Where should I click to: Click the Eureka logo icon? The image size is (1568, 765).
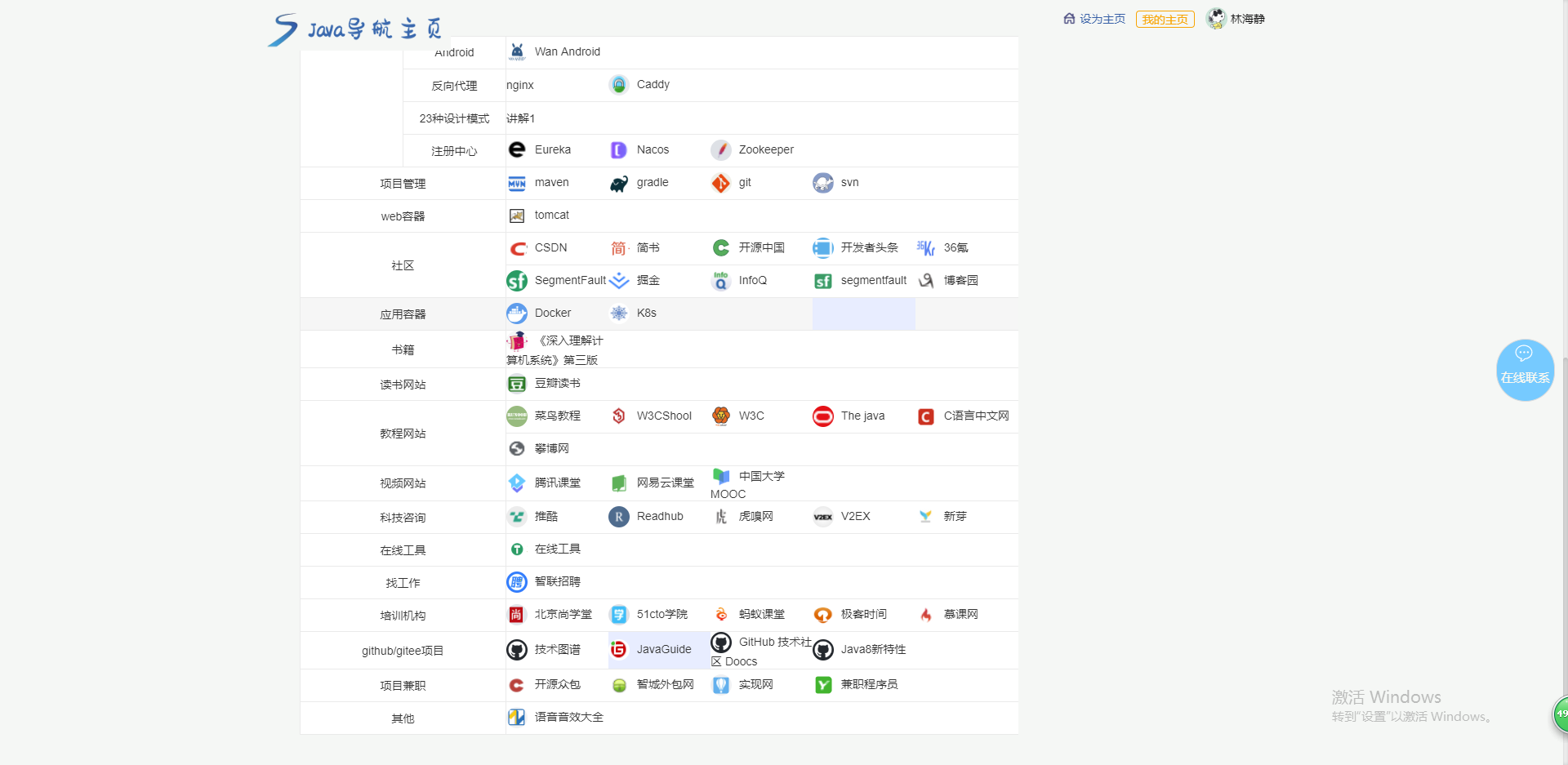pos(517,149)
